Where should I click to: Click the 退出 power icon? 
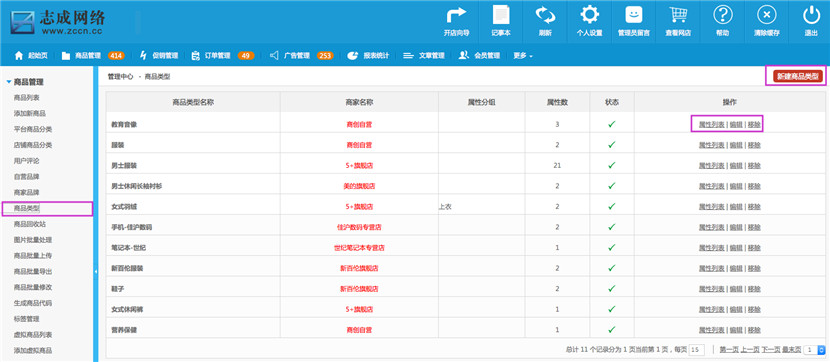[x=811, y=15]
